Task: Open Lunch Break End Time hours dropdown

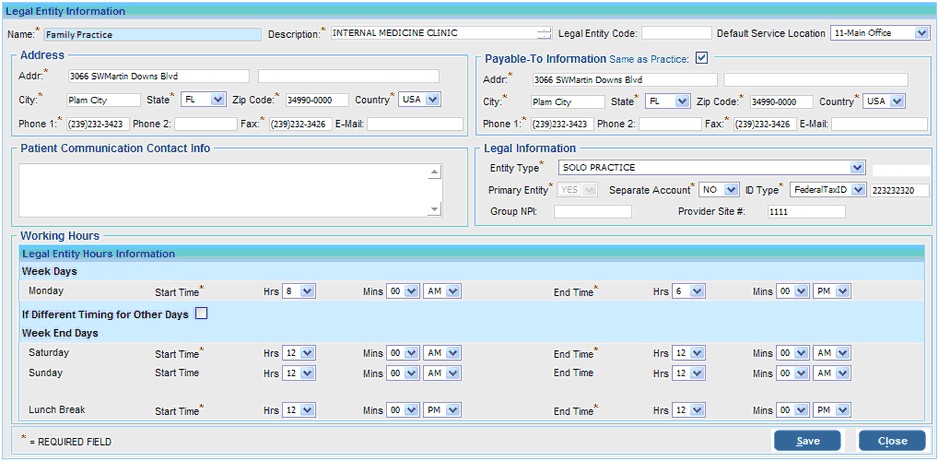Action: (x=689, y=410)
